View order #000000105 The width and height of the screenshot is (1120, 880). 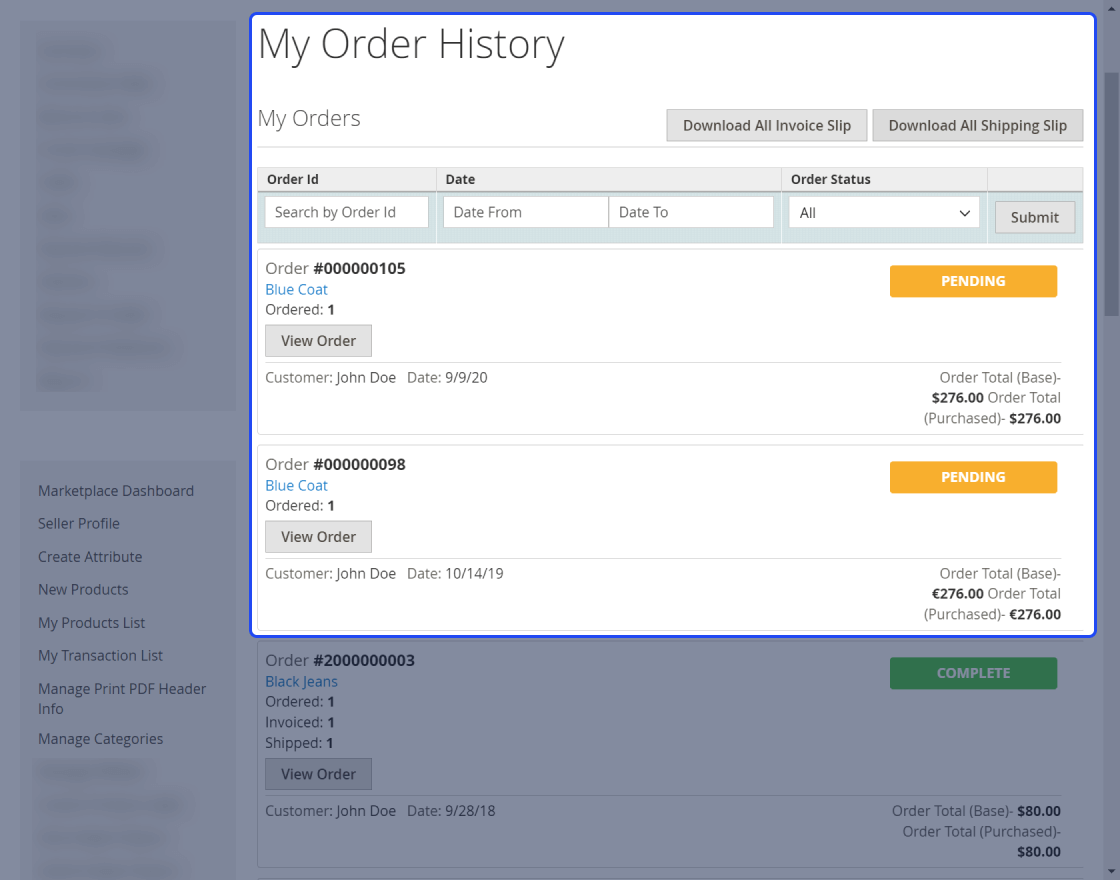click(319, 341)
